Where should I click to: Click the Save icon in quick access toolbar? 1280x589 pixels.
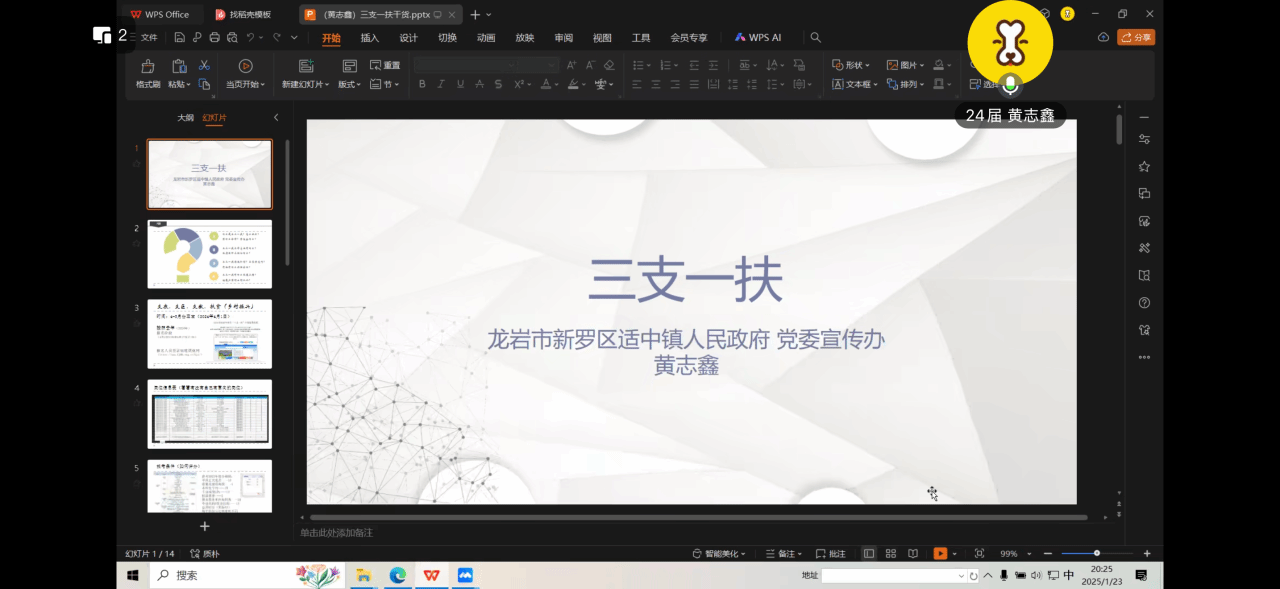[x=179, y=38]
